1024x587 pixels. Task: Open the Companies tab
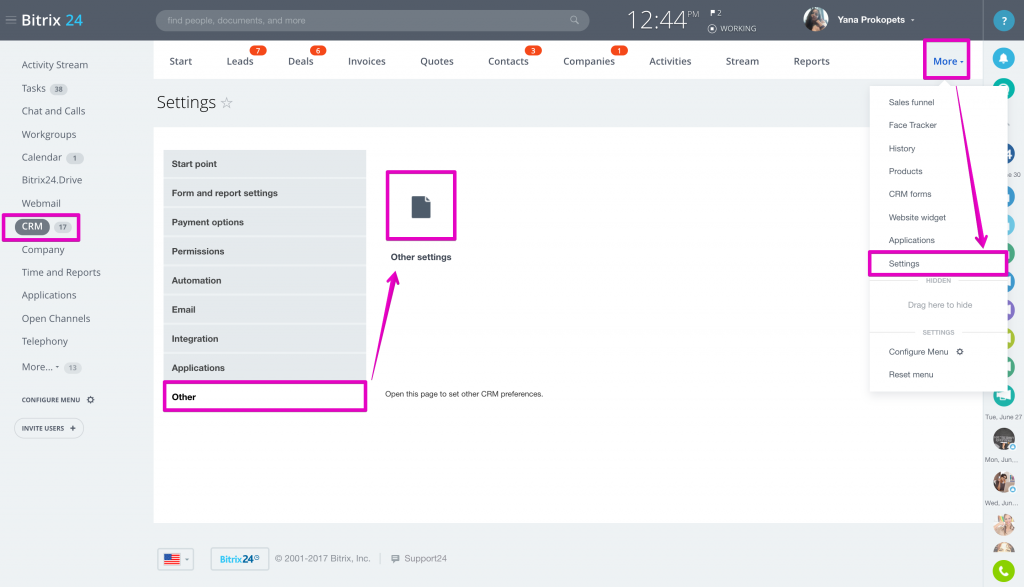tap(588, 61)
